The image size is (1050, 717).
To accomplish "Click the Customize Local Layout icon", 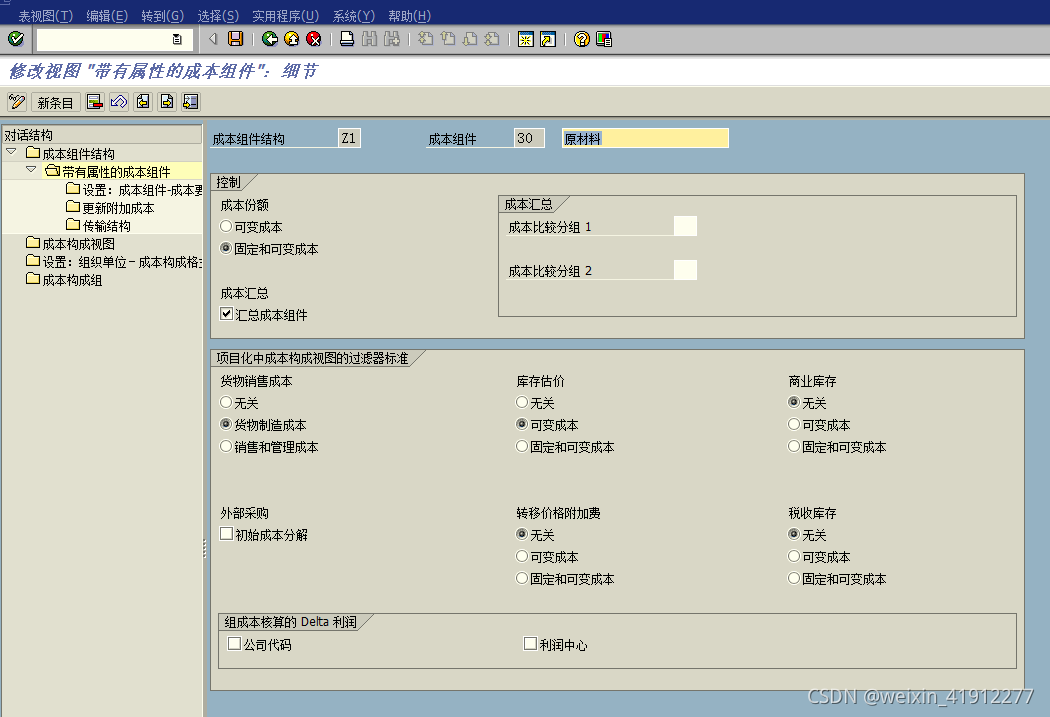I will 604,39.
